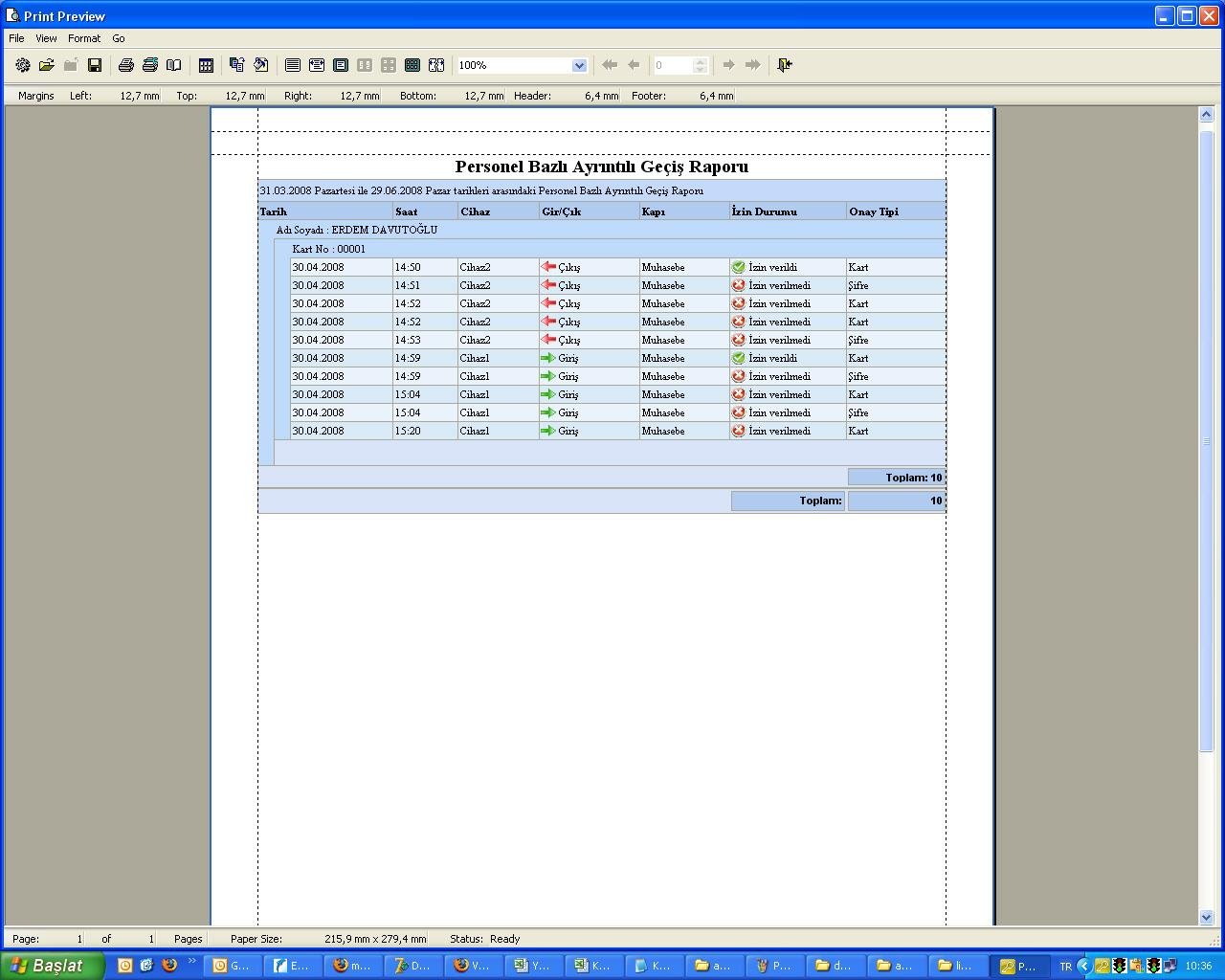1225x980 pixels.
Task: Expand the quick launch chevron on taskbar
Action: [191, 961]
